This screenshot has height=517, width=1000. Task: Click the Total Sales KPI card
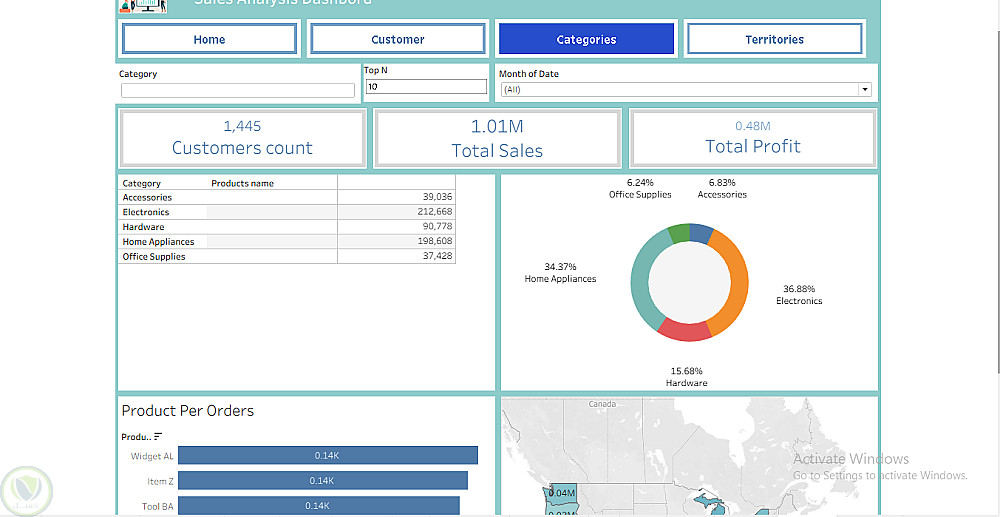pos(497,138)
